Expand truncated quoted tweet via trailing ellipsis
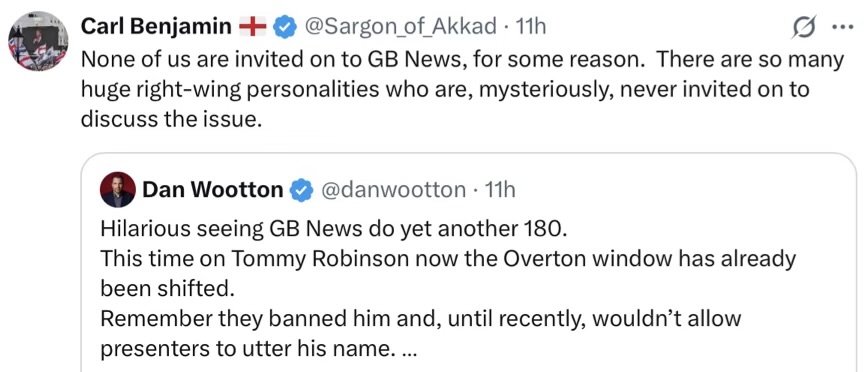 click(407, 353)
